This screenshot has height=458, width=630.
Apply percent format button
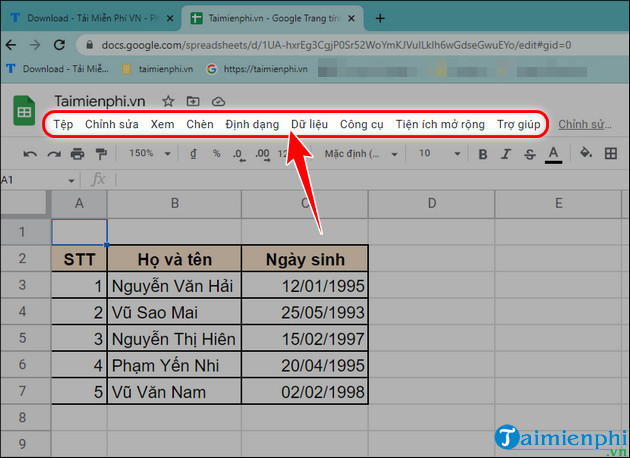[217, 153]
